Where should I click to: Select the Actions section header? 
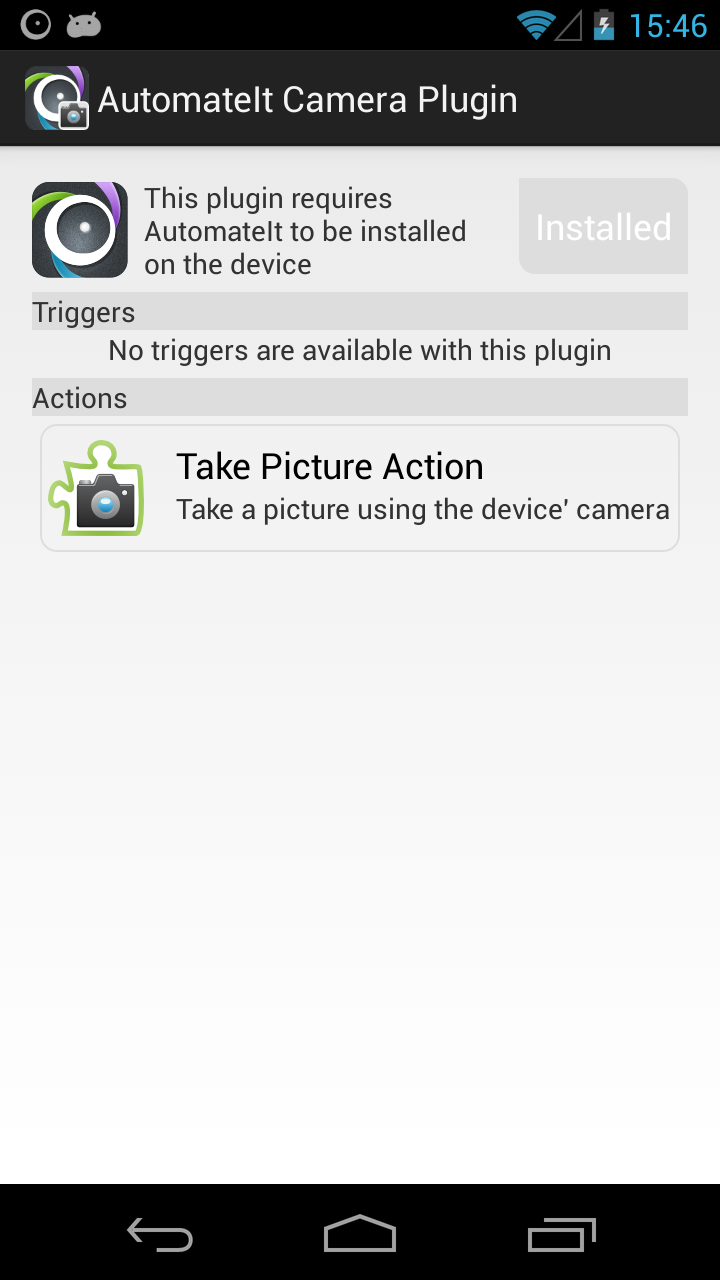[360, 398]
